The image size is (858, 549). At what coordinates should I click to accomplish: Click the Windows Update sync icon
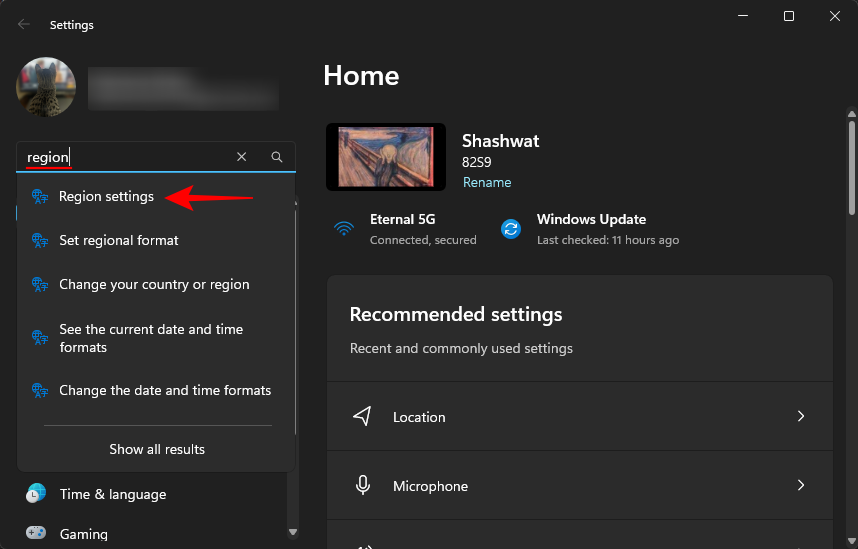pos(511,228)
